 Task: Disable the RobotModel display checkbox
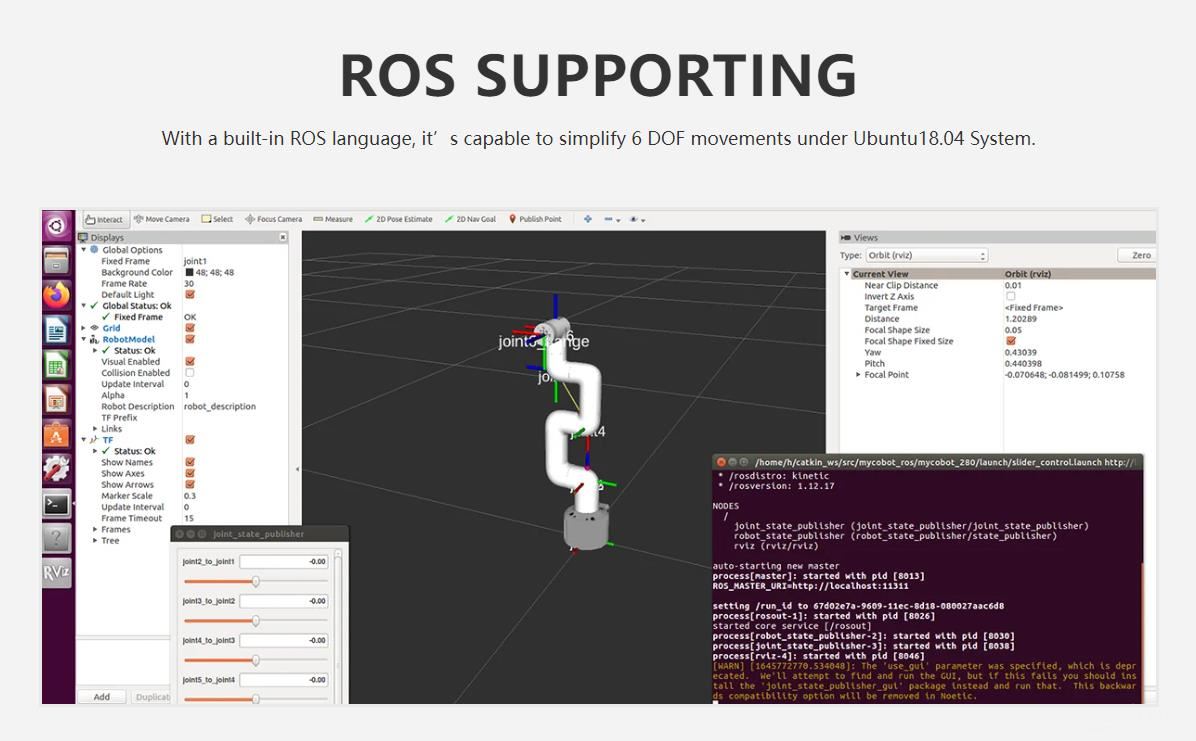pyautogui.click(x=190, y=339)
